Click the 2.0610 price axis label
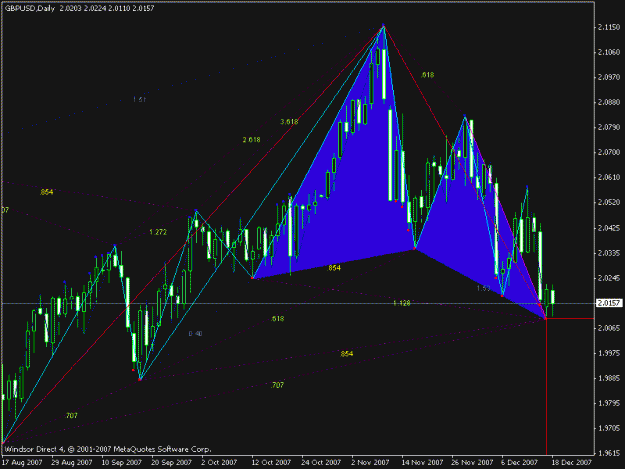The image size is (625, 469). (x=609, y=177)
